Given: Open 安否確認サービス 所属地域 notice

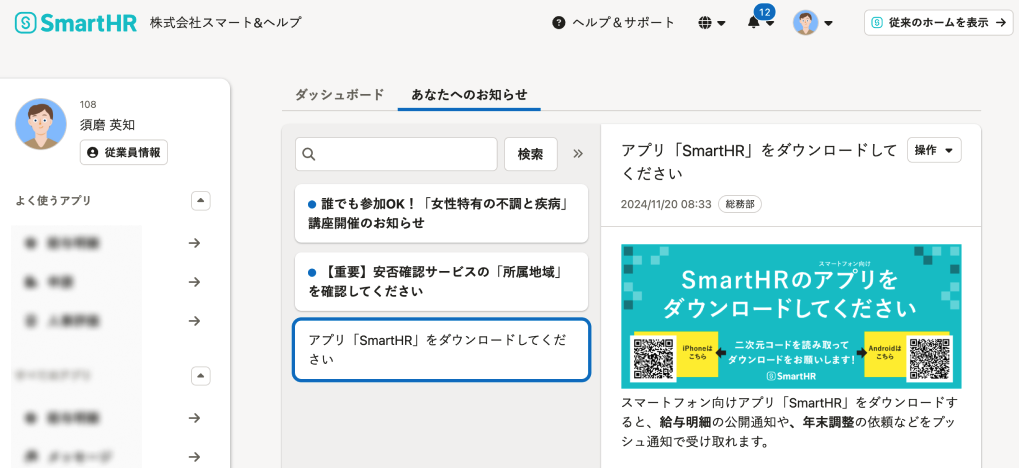Looking at the screenshot, I should 441,282.
